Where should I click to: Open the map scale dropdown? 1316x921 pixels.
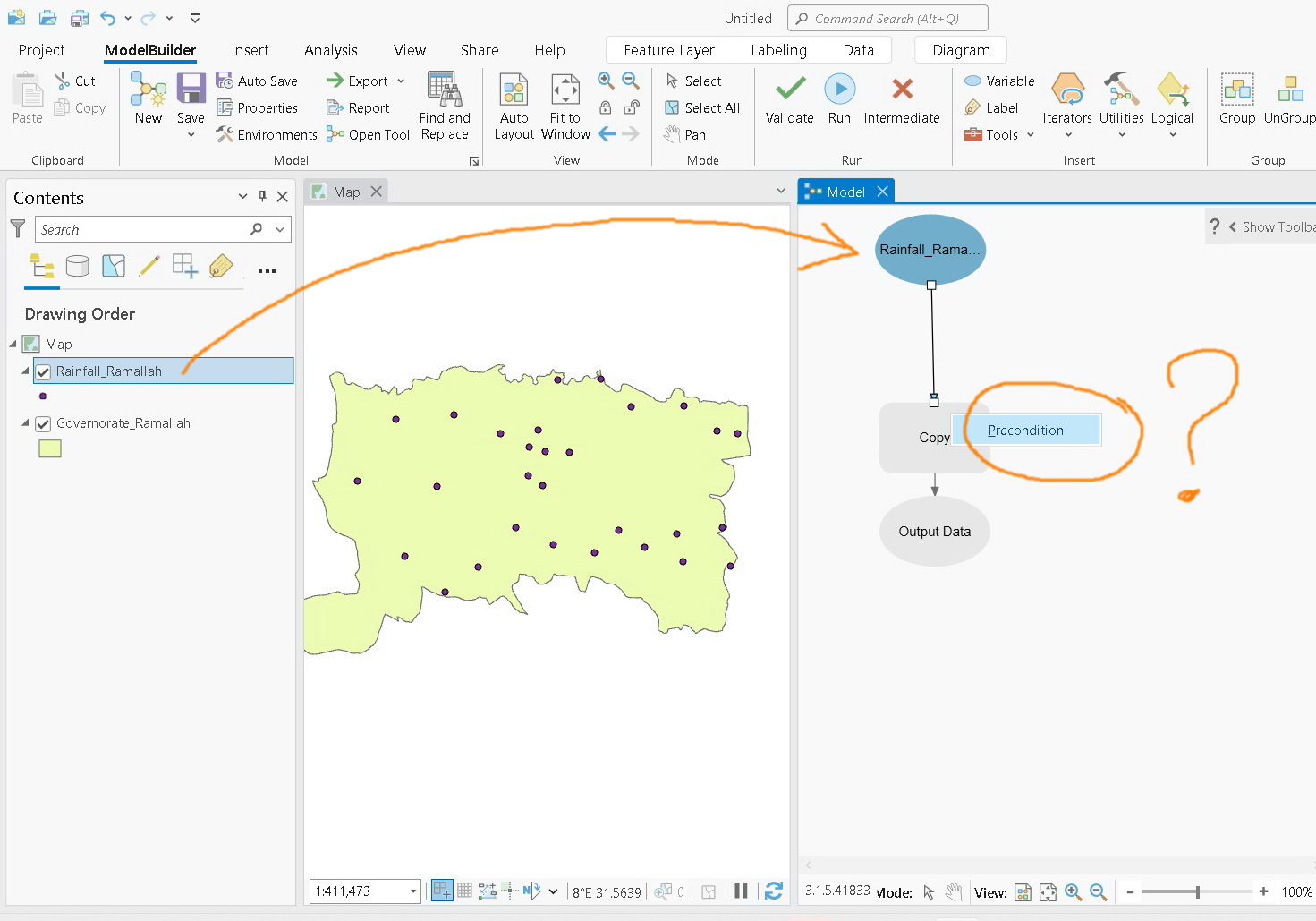coord(414,891)
